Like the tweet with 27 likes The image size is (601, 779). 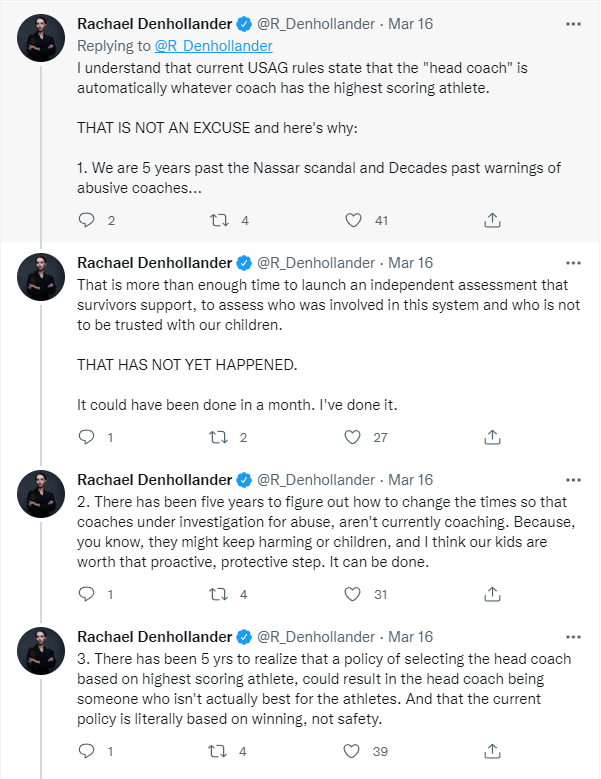click(x=352, y=437)
